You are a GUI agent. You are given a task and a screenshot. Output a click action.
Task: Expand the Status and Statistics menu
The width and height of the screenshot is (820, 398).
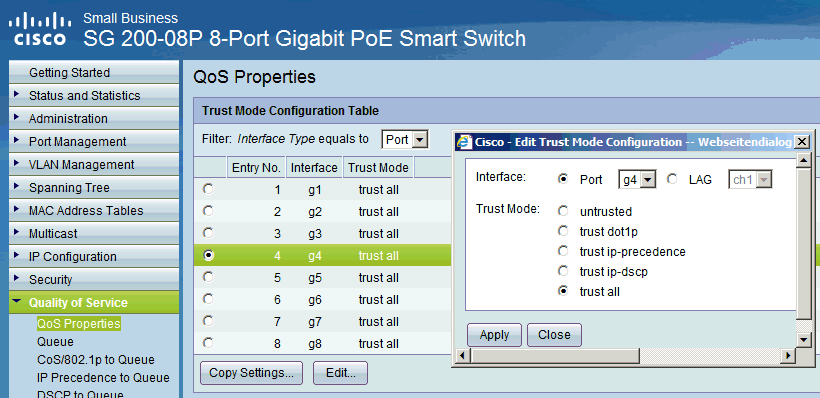(x=94, y=96)
